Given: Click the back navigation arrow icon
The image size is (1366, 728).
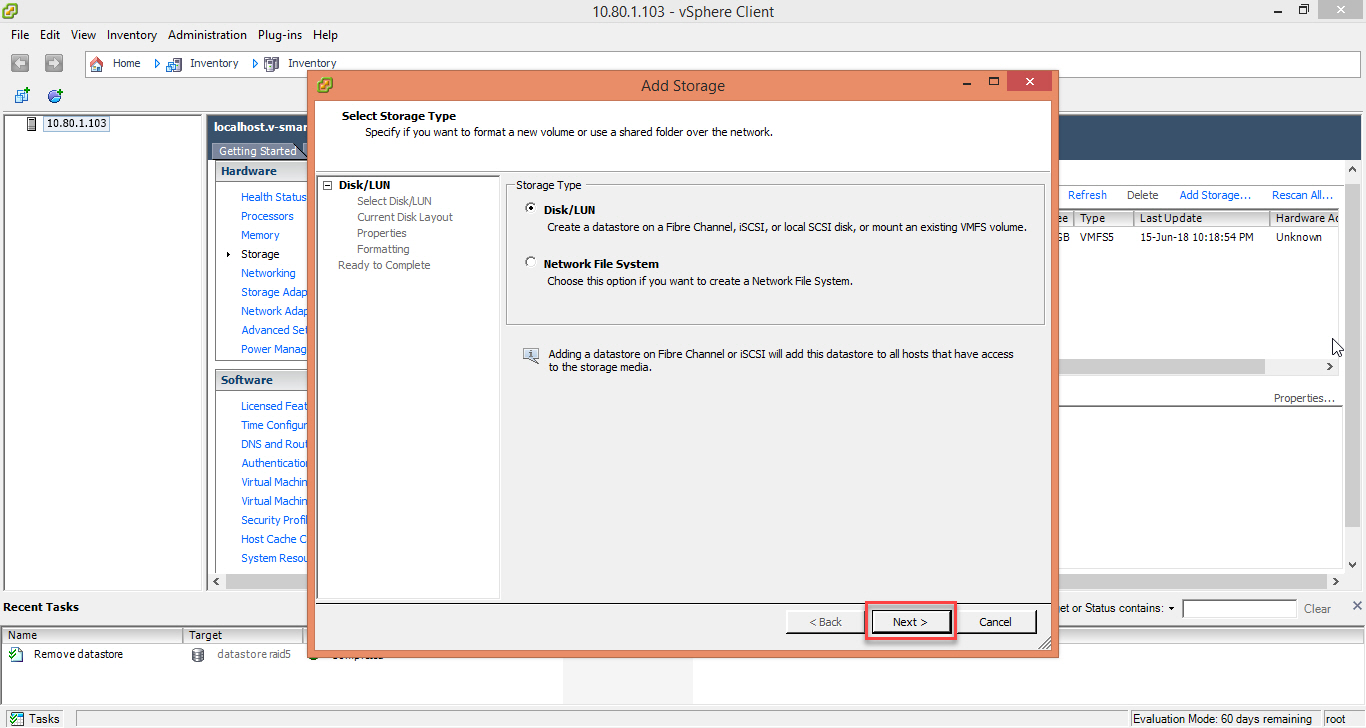Looking at the screenshot, I should [x=19, y=62].
